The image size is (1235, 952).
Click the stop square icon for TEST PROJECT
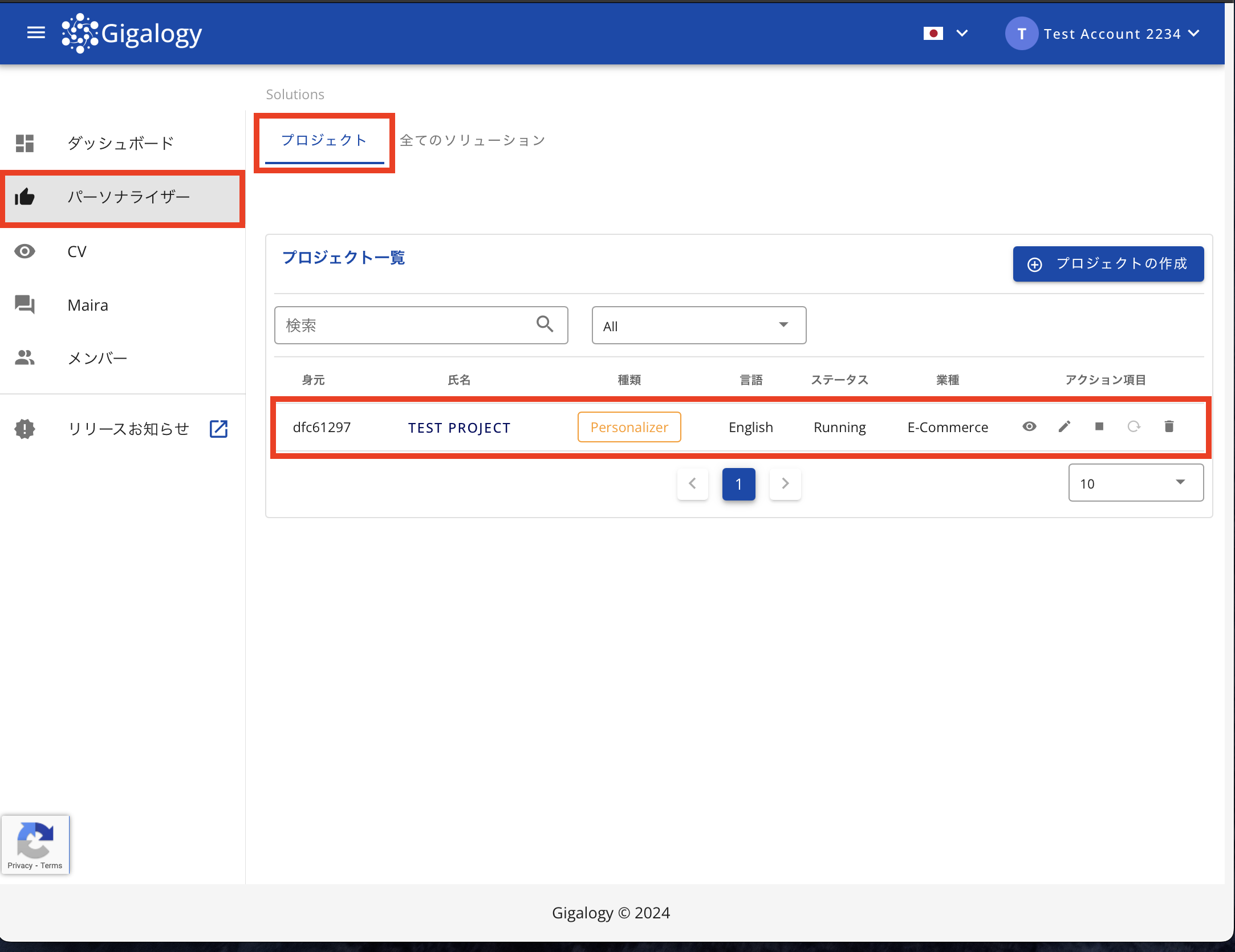[1099, 426]
